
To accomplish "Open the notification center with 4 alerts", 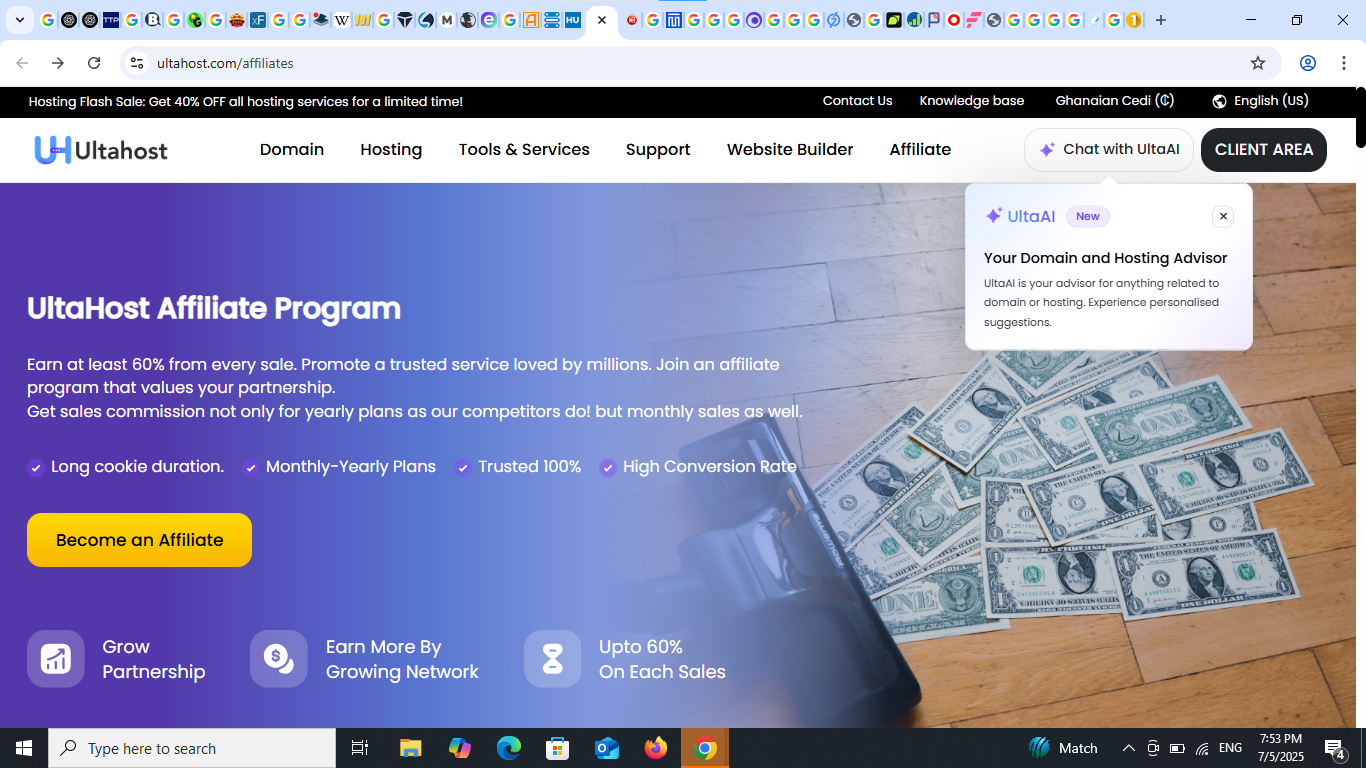I will [x=1334, y=748].
